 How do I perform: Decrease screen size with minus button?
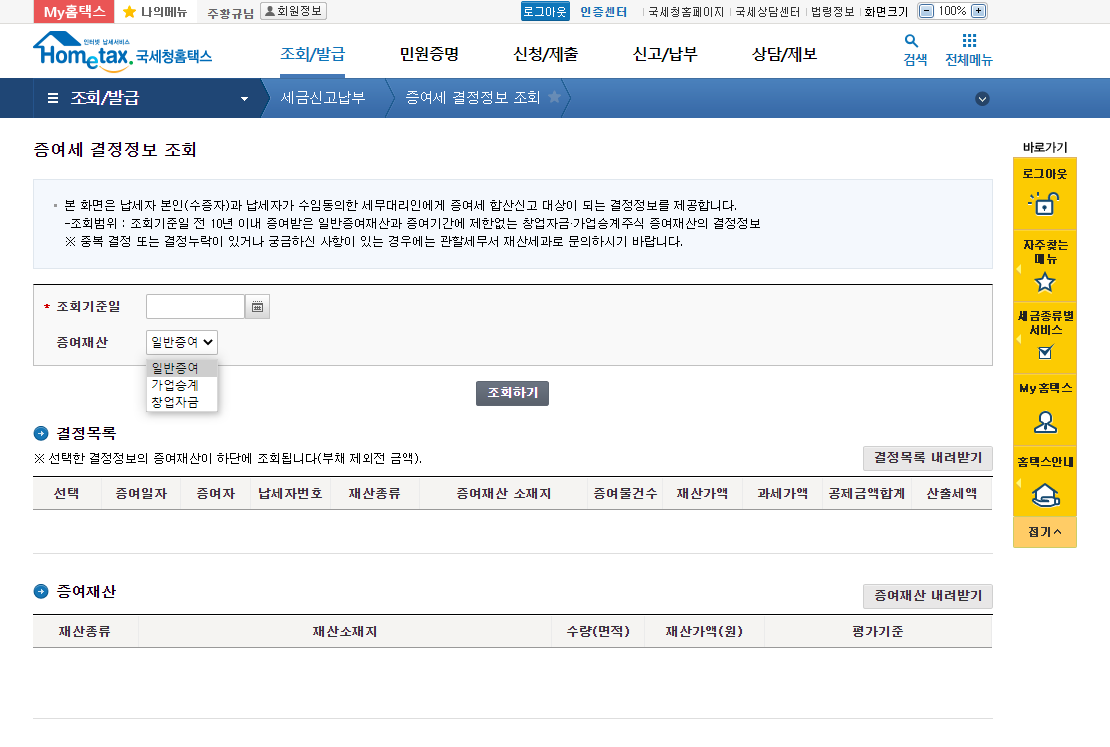pyautogui.click(x=926, y=11)
